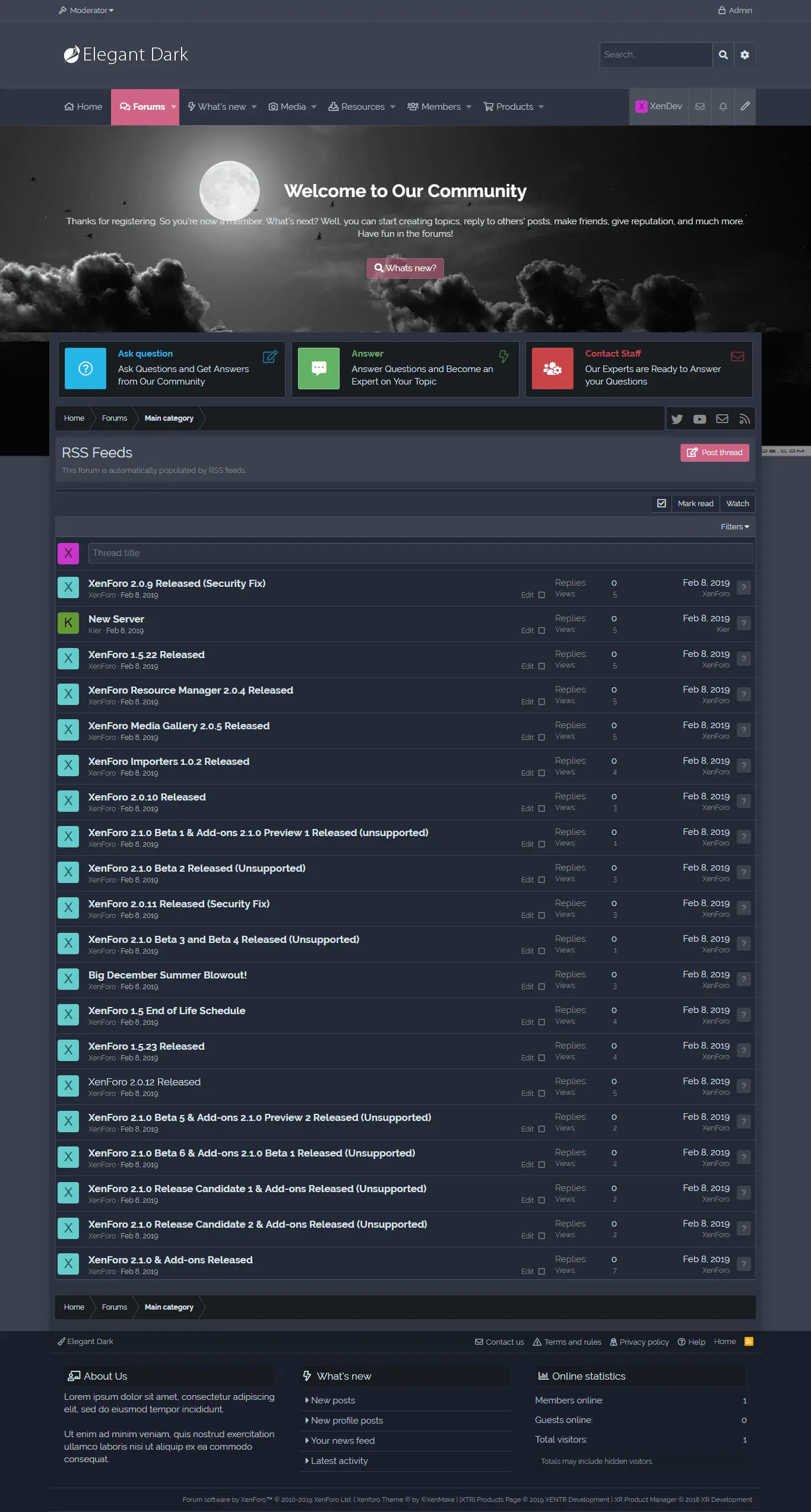The height and width of the screenshot is (1512, 811).
Task: Open XenDev user account link
Action: coord(659,107)
